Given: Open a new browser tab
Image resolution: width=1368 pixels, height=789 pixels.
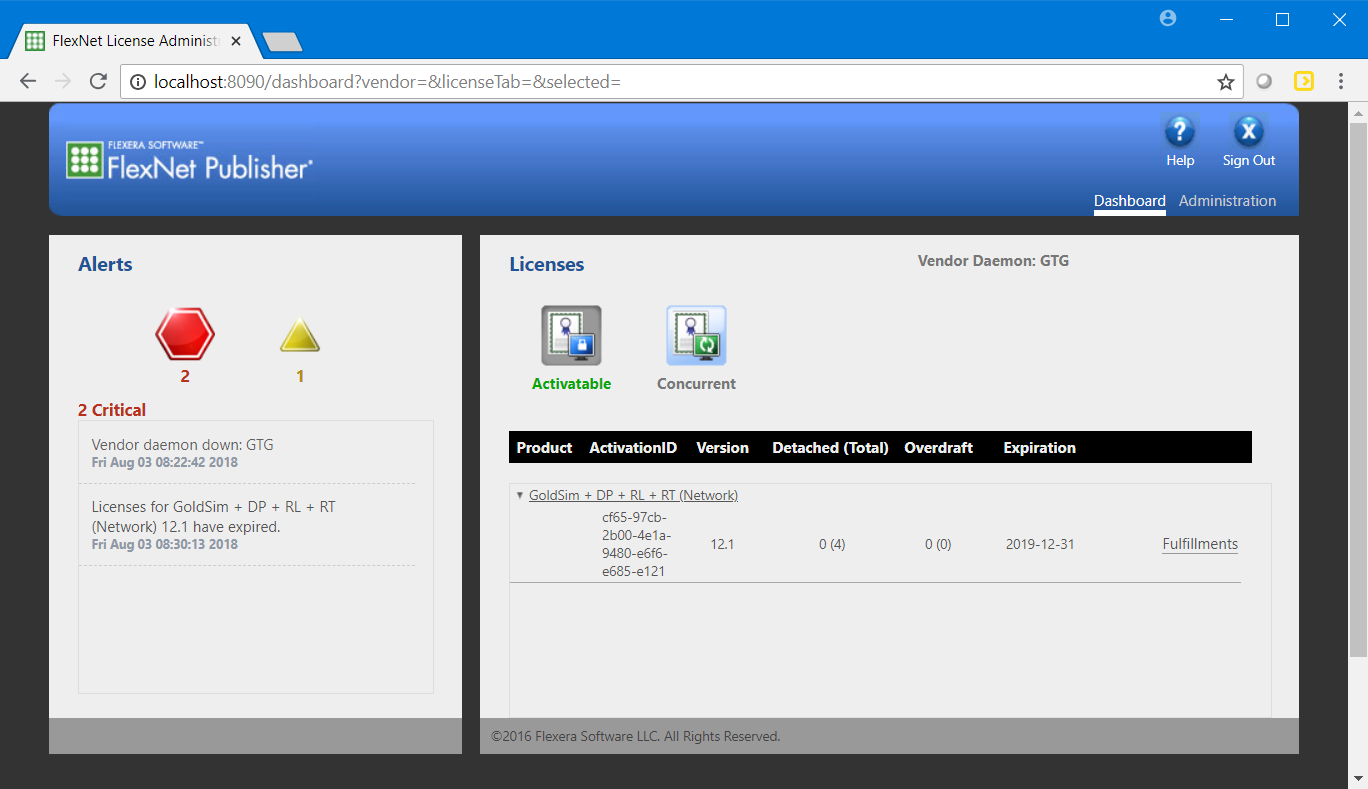Looking at the screenshot, I should click(x=282, y=42).
